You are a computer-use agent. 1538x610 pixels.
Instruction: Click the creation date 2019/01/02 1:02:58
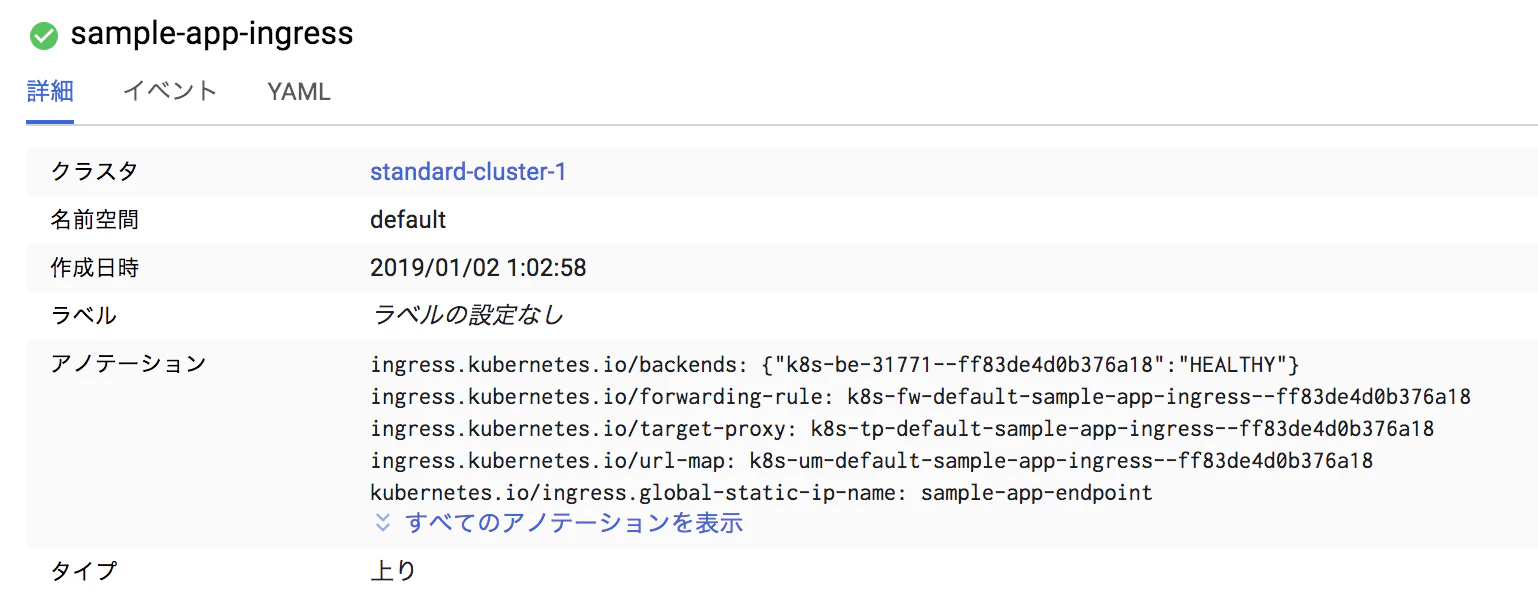(x=478, y=268)
